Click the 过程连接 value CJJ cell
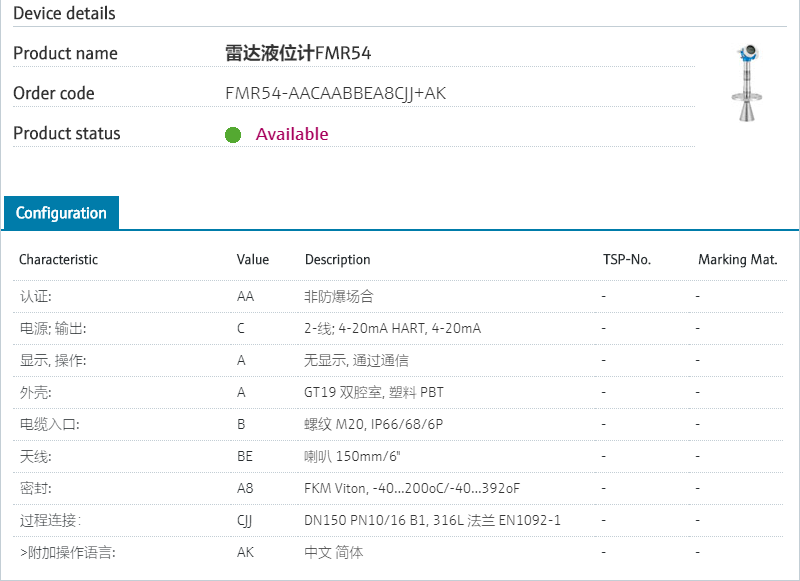The width and height of the screenshot is (800, 581). [x=245, y=520]
